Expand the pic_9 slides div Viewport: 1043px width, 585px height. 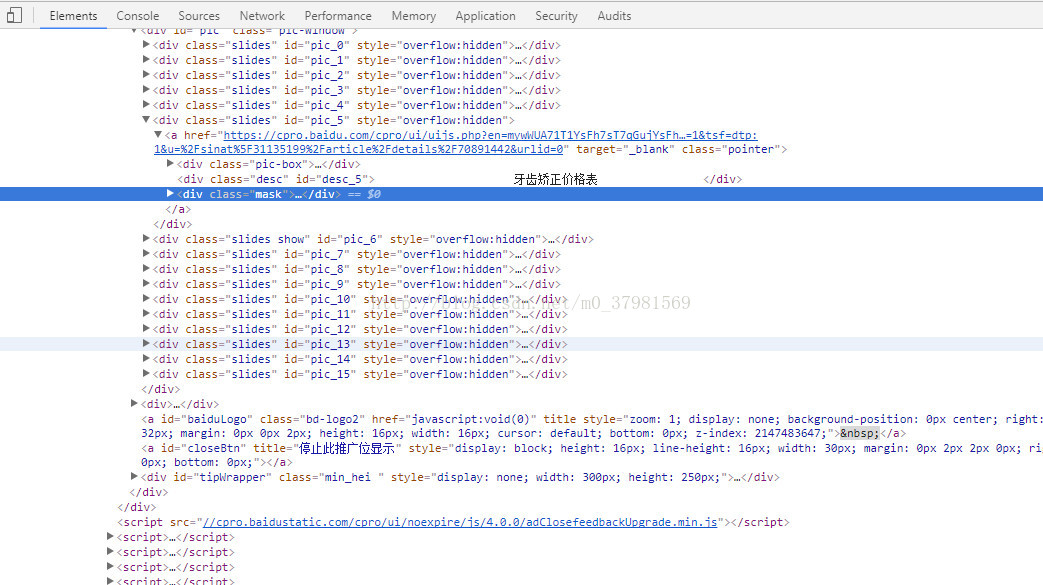[146, 284]
